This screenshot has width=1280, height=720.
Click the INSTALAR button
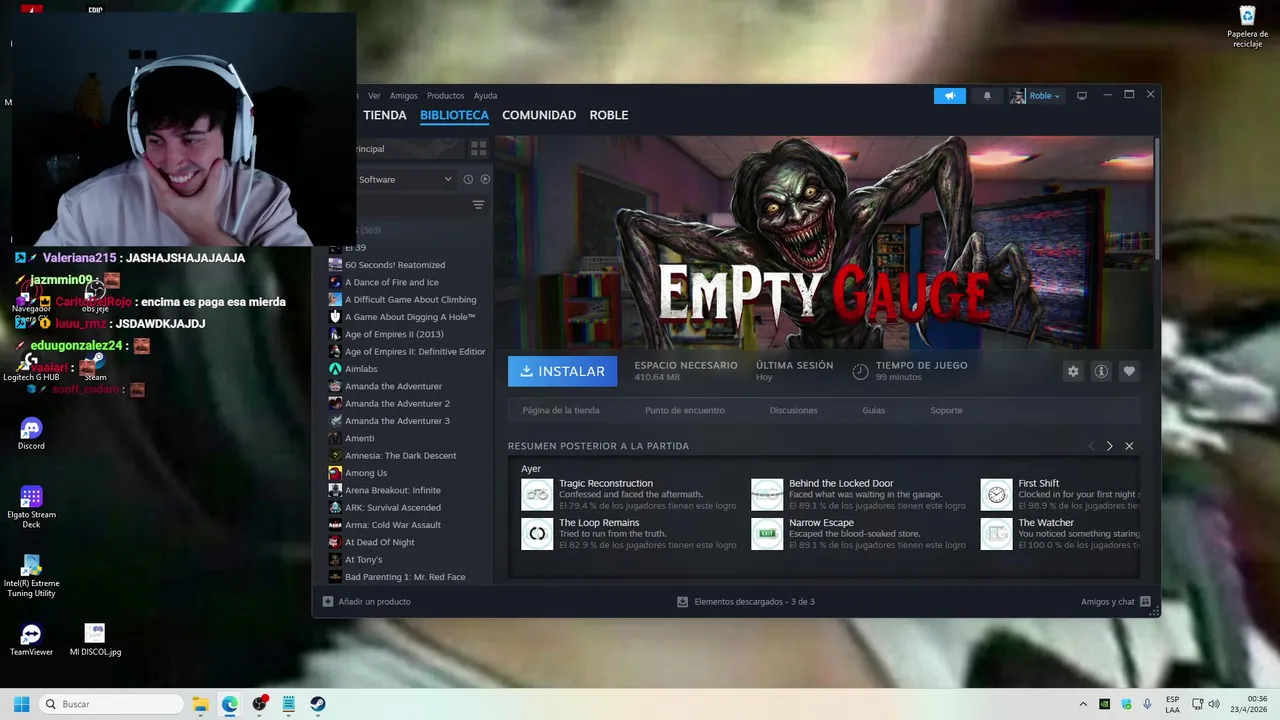562,371
